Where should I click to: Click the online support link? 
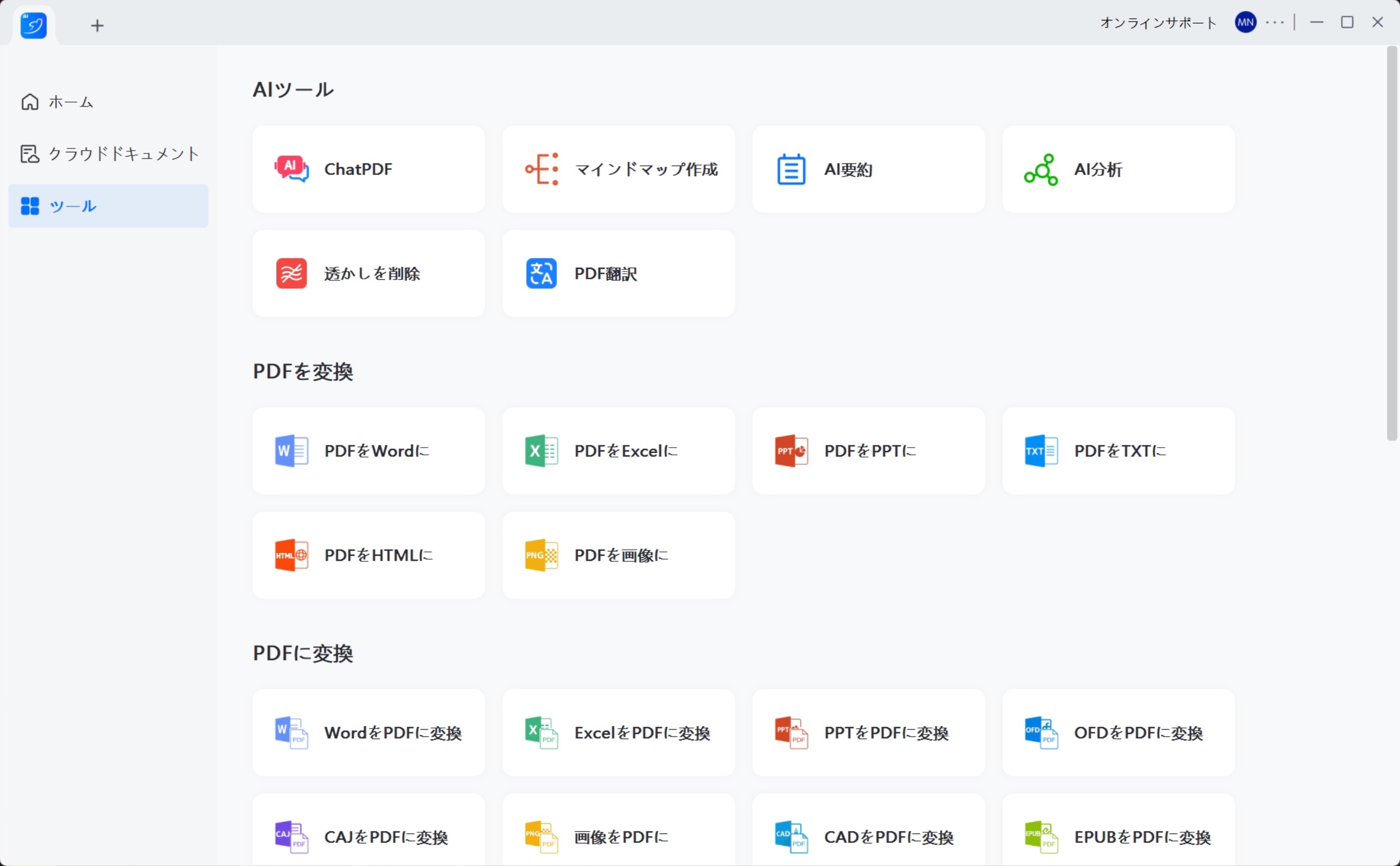pos(1158,22)
